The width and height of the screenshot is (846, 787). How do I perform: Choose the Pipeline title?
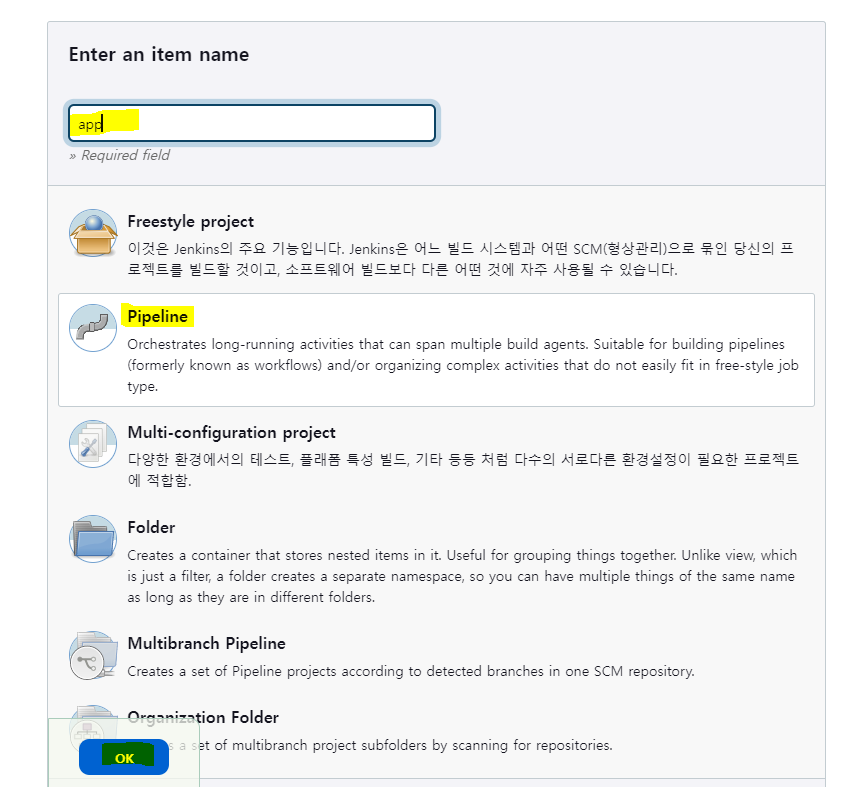158,317
